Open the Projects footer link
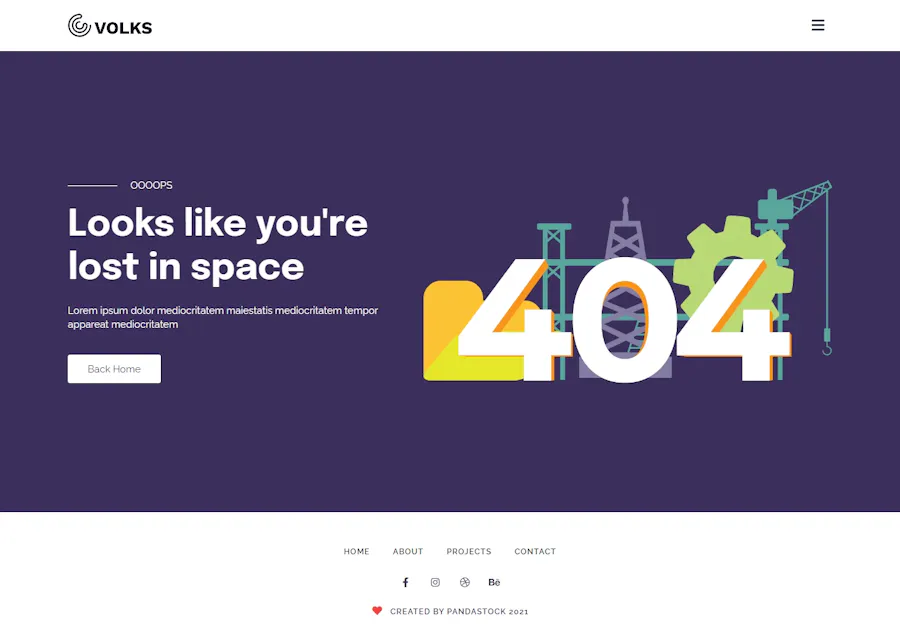900x642 pixels. point(469,551)
